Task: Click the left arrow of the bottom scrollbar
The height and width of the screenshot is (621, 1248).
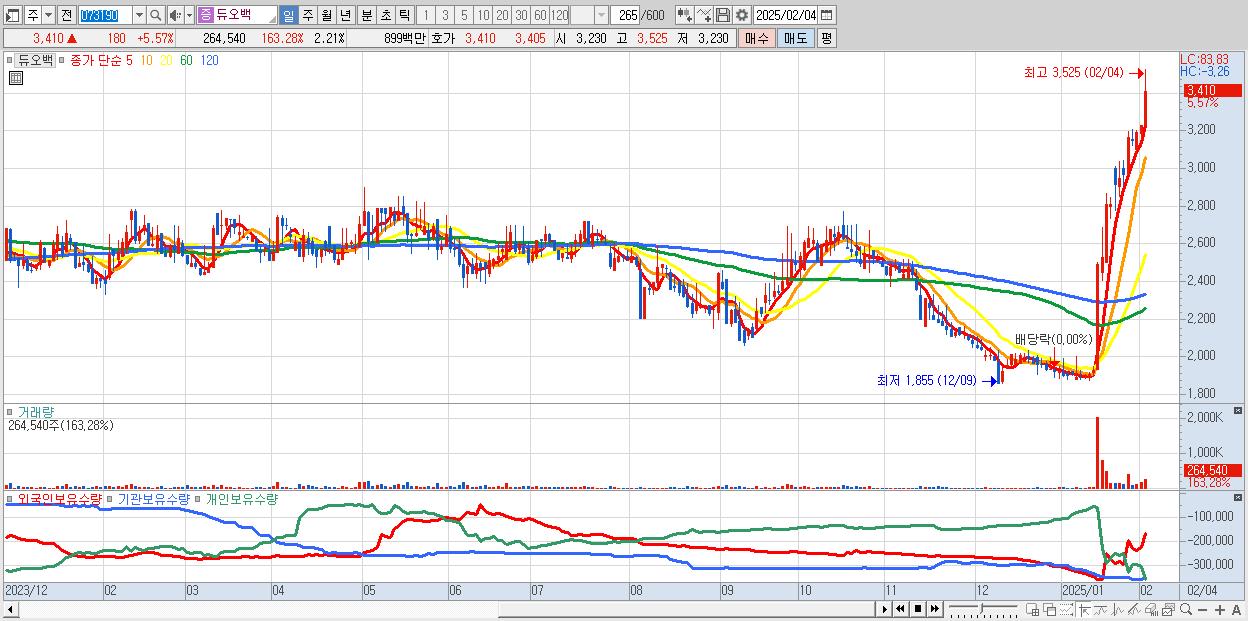Action: coord(10,609)
